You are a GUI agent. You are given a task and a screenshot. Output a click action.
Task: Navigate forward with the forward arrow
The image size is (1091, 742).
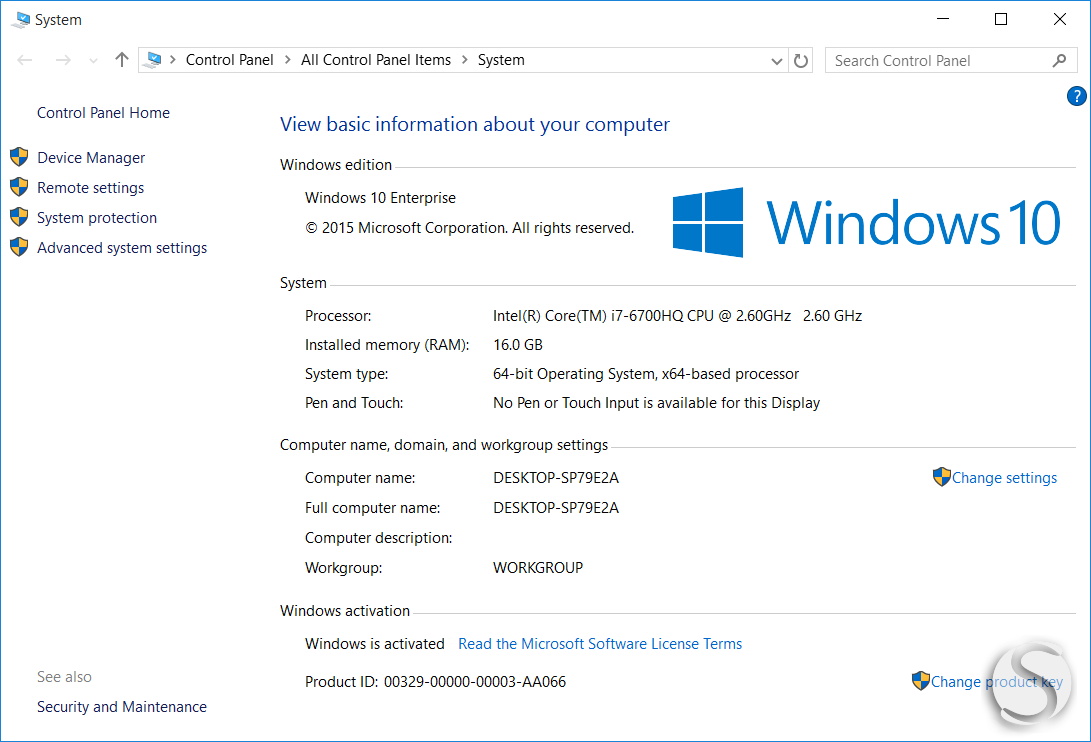(x=63, y=61)
